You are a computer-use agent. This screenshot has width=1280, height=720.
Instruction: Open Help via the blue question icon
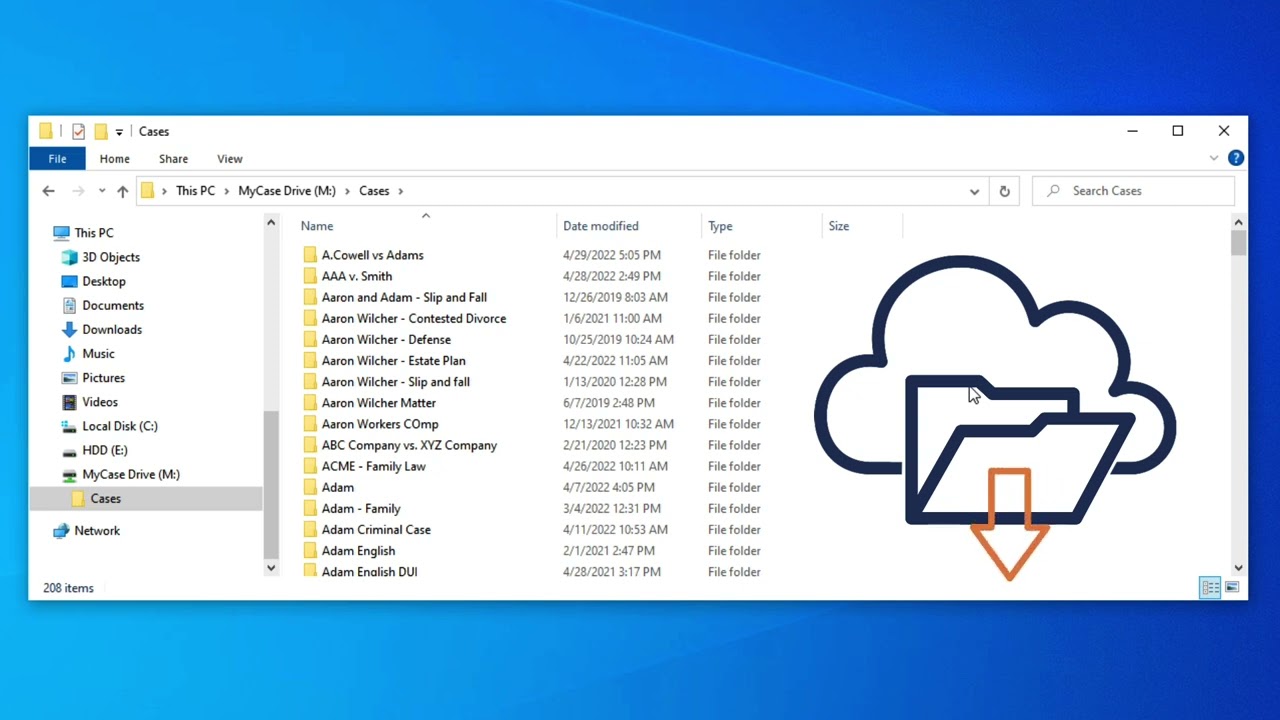pyautogui.click(x=1236, y=158)
